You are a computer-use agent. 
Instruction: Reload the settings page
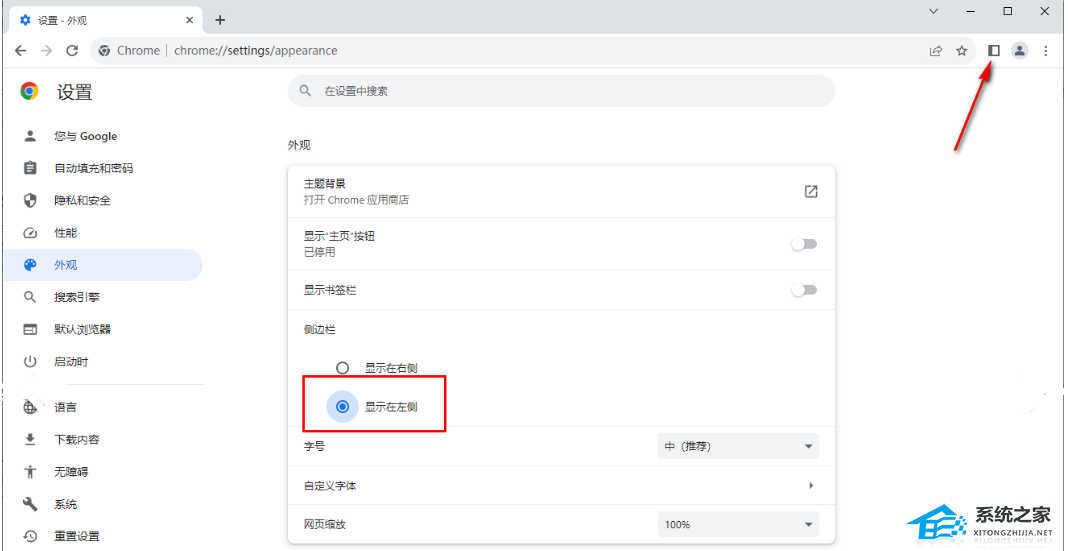(x=72, y=50)
